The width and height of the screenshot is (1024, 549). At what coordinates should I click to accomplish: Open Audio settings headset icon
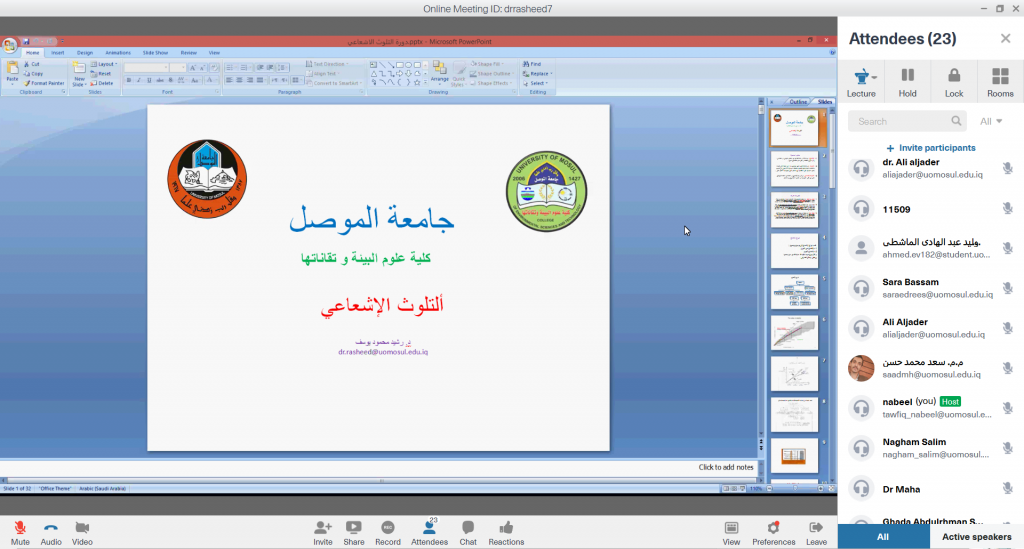tap(51, 528)
